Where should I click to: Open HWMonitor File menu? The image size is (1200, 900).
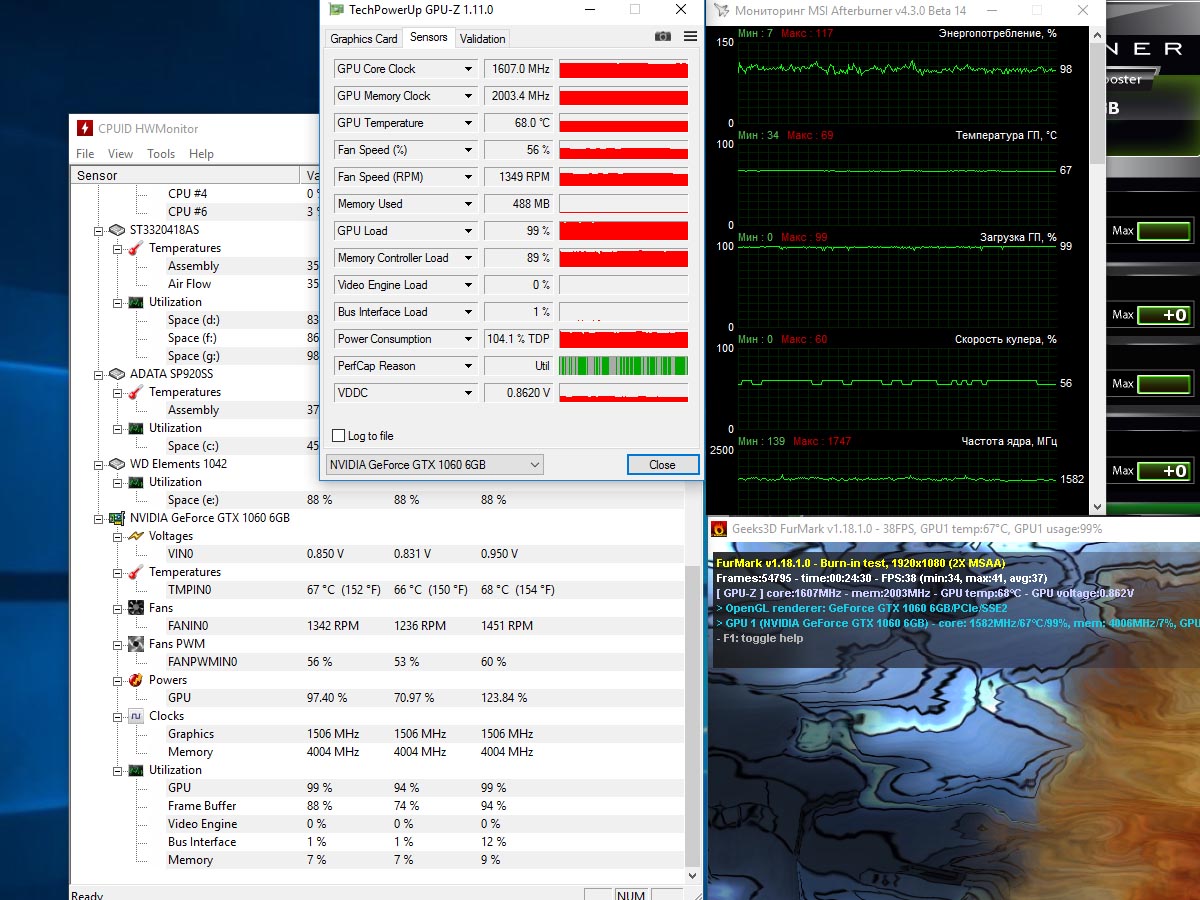[85, 154]
